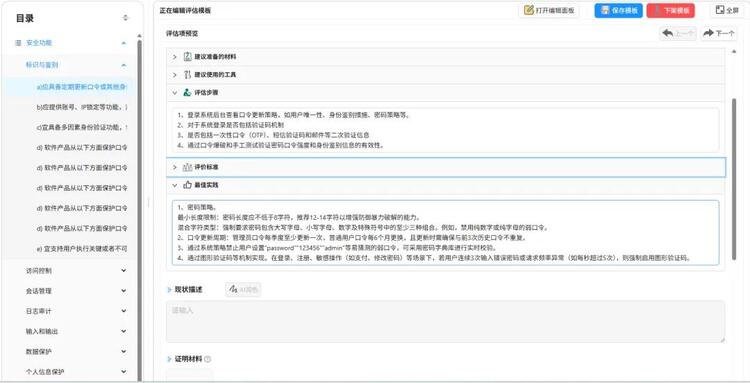The height and width of the screenshot is (383, 750).
Task: Click the red 下架模板 button
Action: coord(671,11)
